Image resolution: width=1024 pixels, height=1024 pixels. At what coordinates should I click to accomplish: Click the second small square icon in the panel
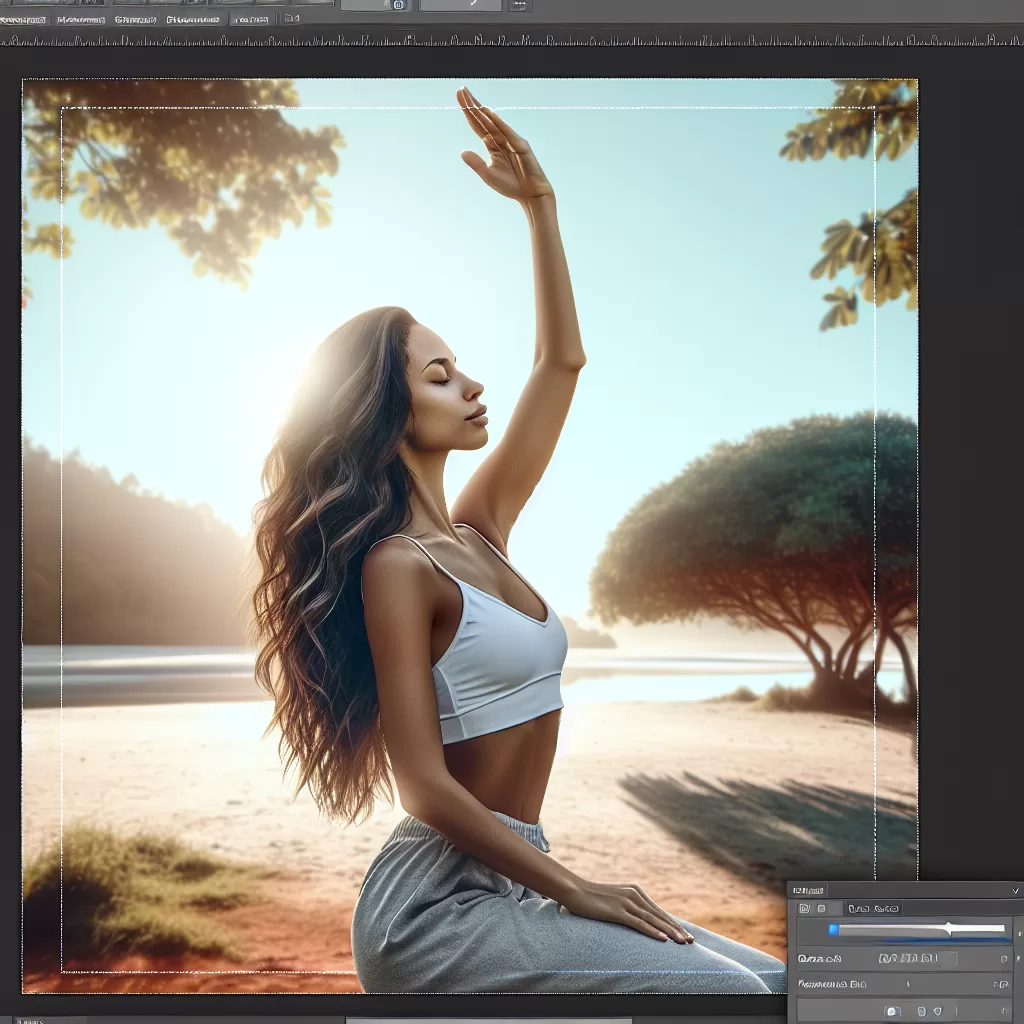pos(821,909)
